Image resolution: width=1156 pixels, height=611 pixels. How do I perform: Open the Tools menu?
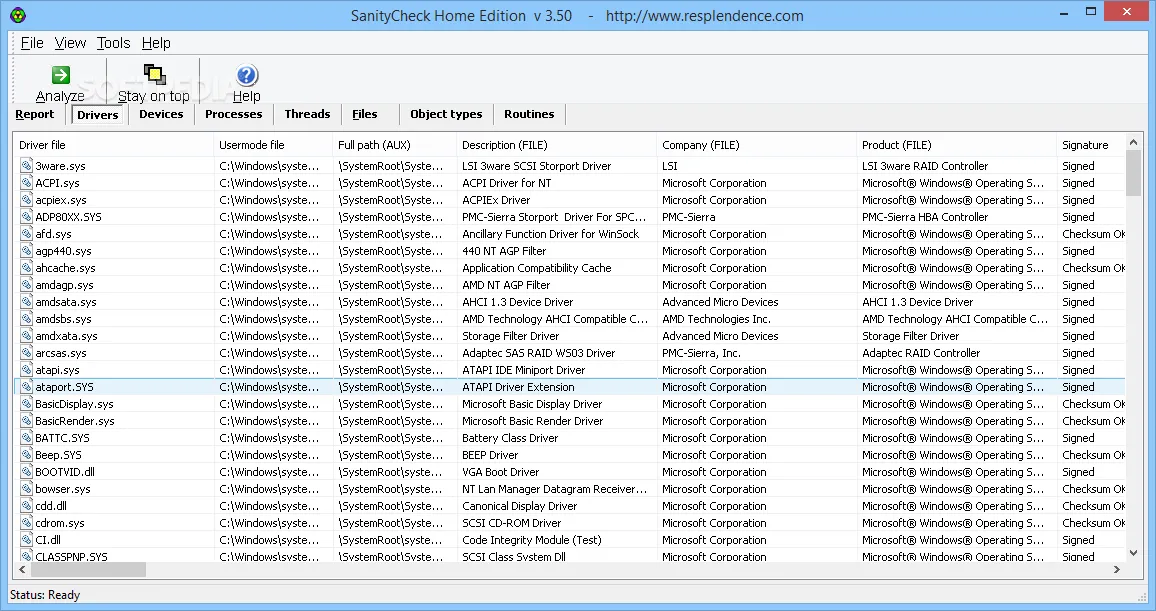coord(114,43)
